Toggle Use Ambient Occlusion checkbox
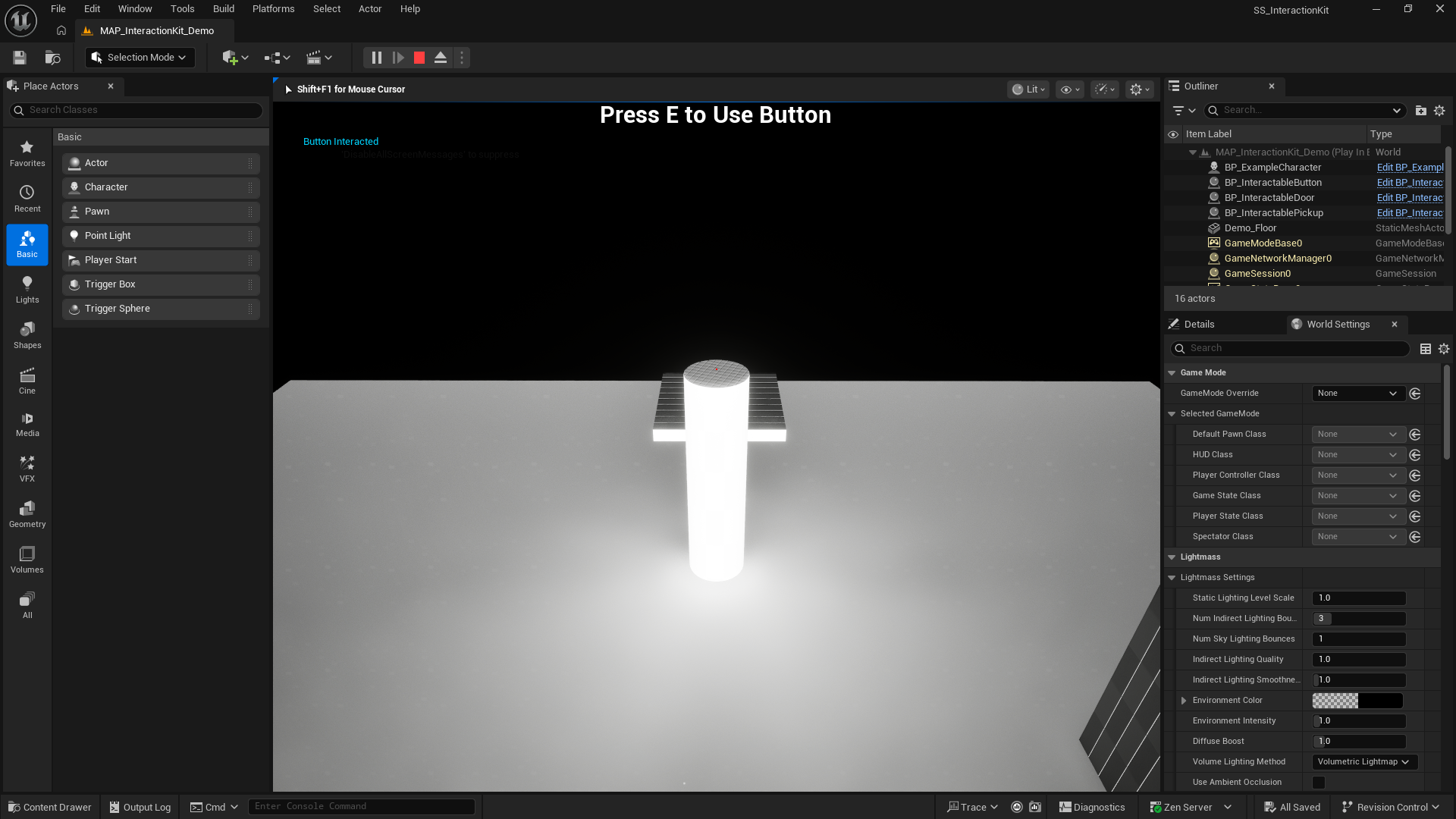 (1319, 783)
